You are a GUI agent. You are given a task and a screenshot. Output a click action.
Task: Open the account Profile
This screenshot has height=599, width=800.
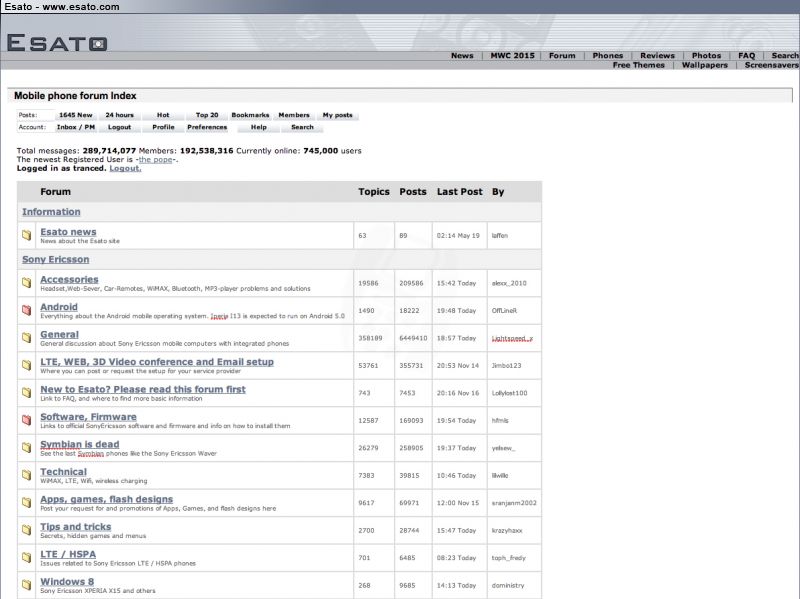coord(163,128)
